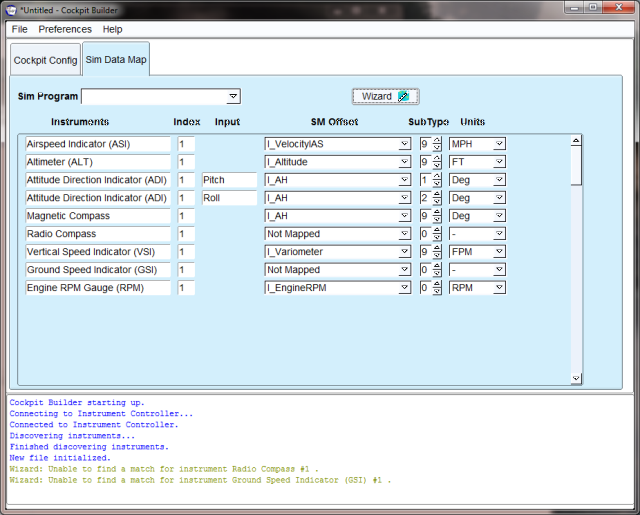Increase SubType value for Airspeed Indicator
640x515 pixels.
click(437, 140)
